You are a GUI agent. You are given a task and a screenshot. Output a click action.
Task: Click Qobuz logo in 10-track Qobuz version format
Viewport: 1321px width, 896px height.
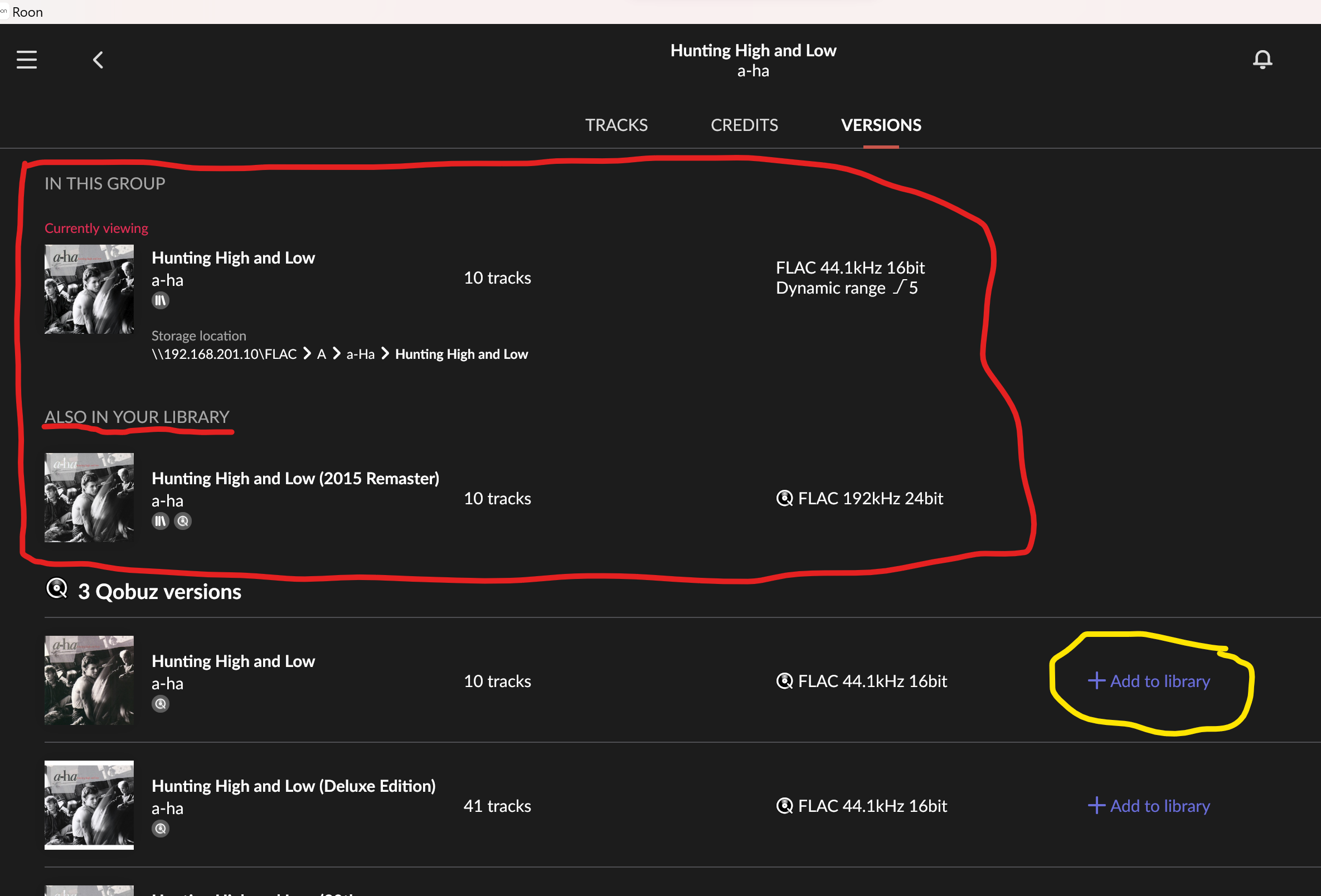coord(784,681)
